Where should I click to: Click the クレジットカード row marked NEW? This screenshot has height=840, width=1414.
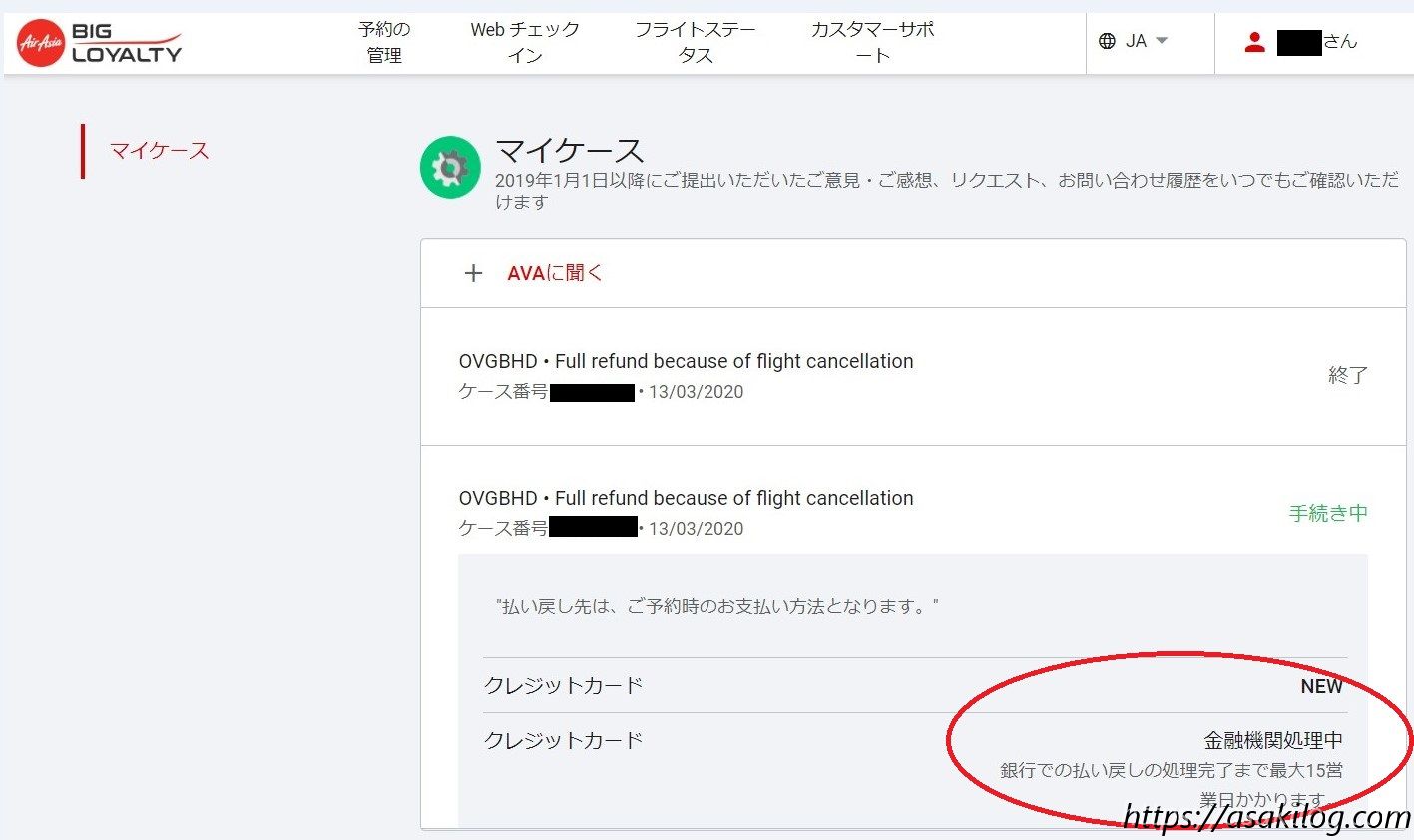(563, 686)
